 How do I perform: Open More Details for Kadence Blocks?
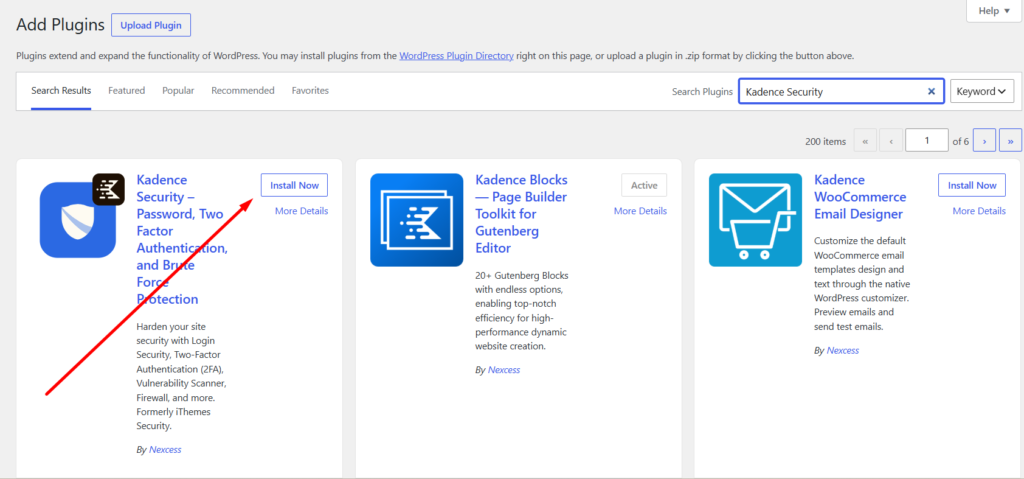(641, 211)
